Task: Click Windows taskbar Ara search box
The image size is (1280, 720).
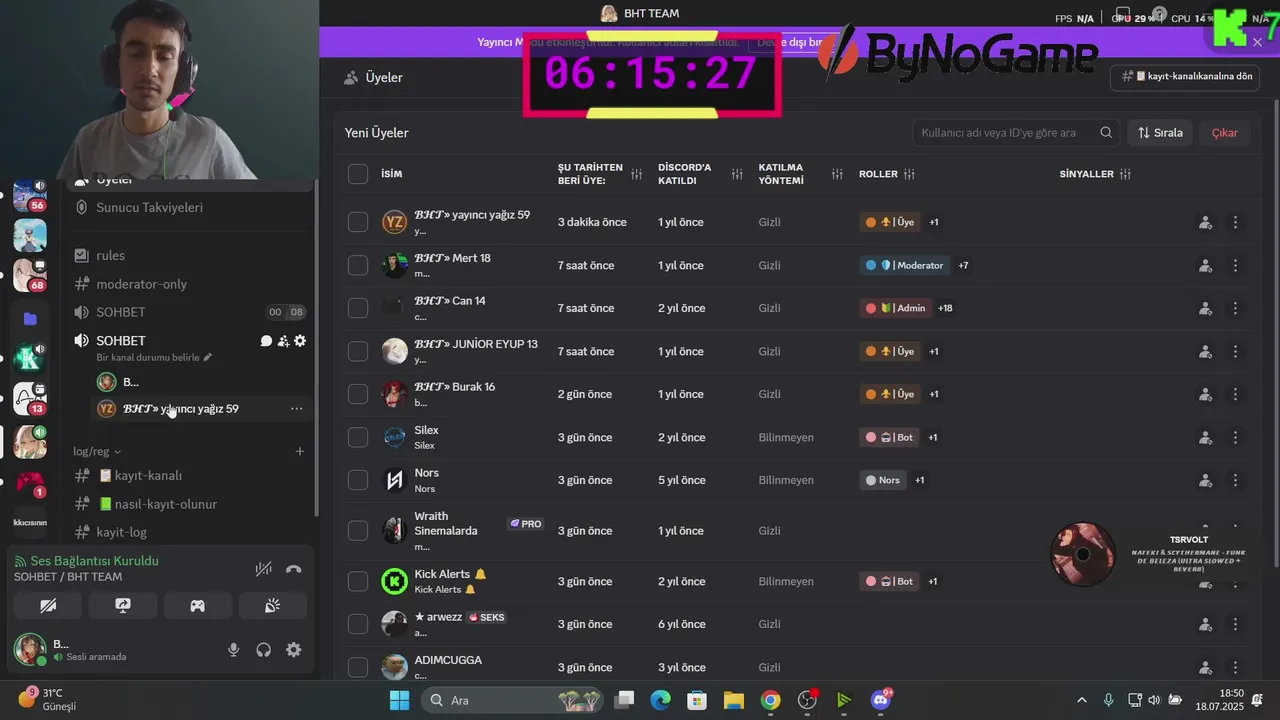Action: [513, 700]
